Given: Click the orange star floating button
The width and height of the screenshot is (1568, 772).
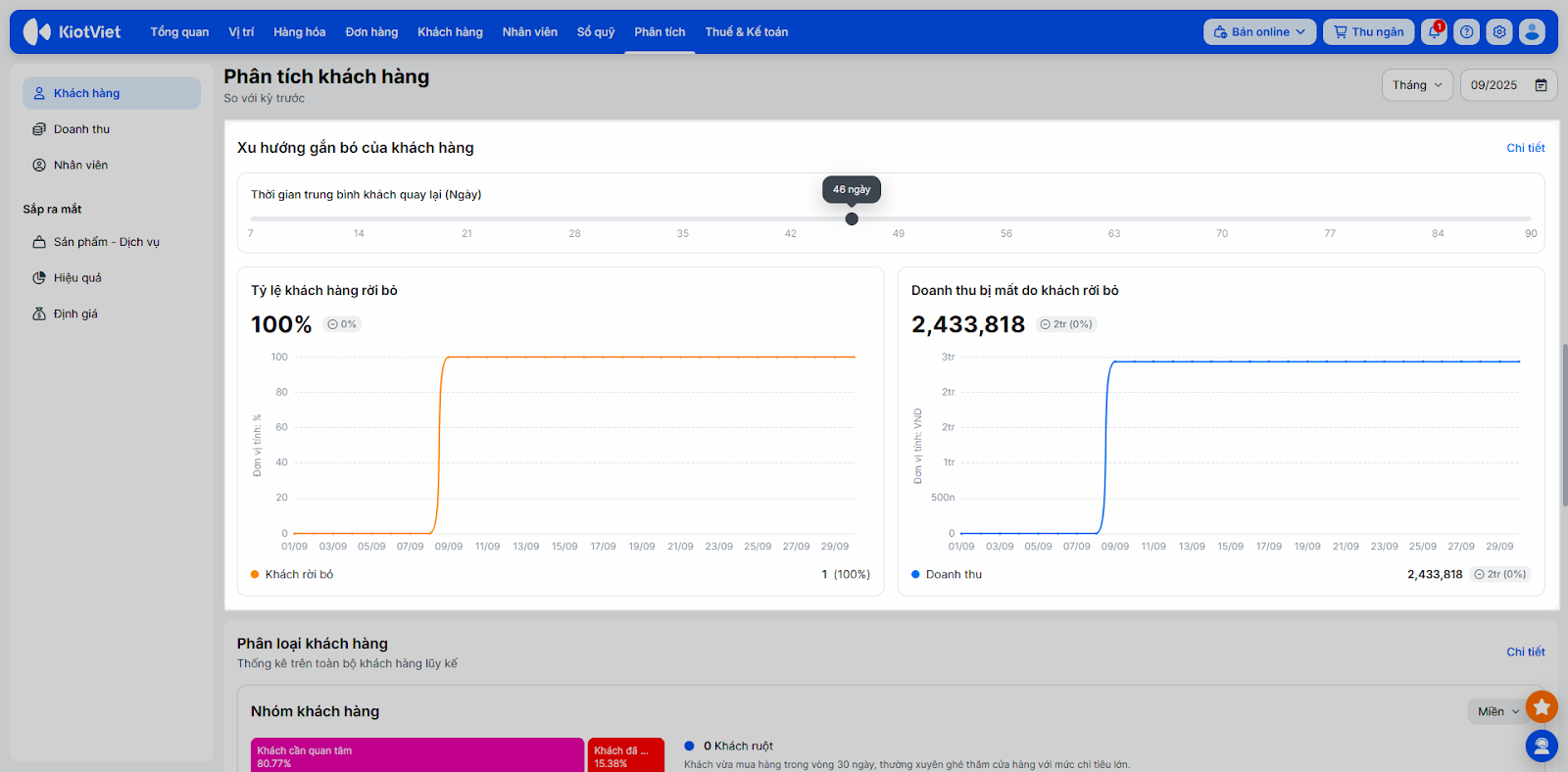Looking at the screenshot, I should (1542, 706).
